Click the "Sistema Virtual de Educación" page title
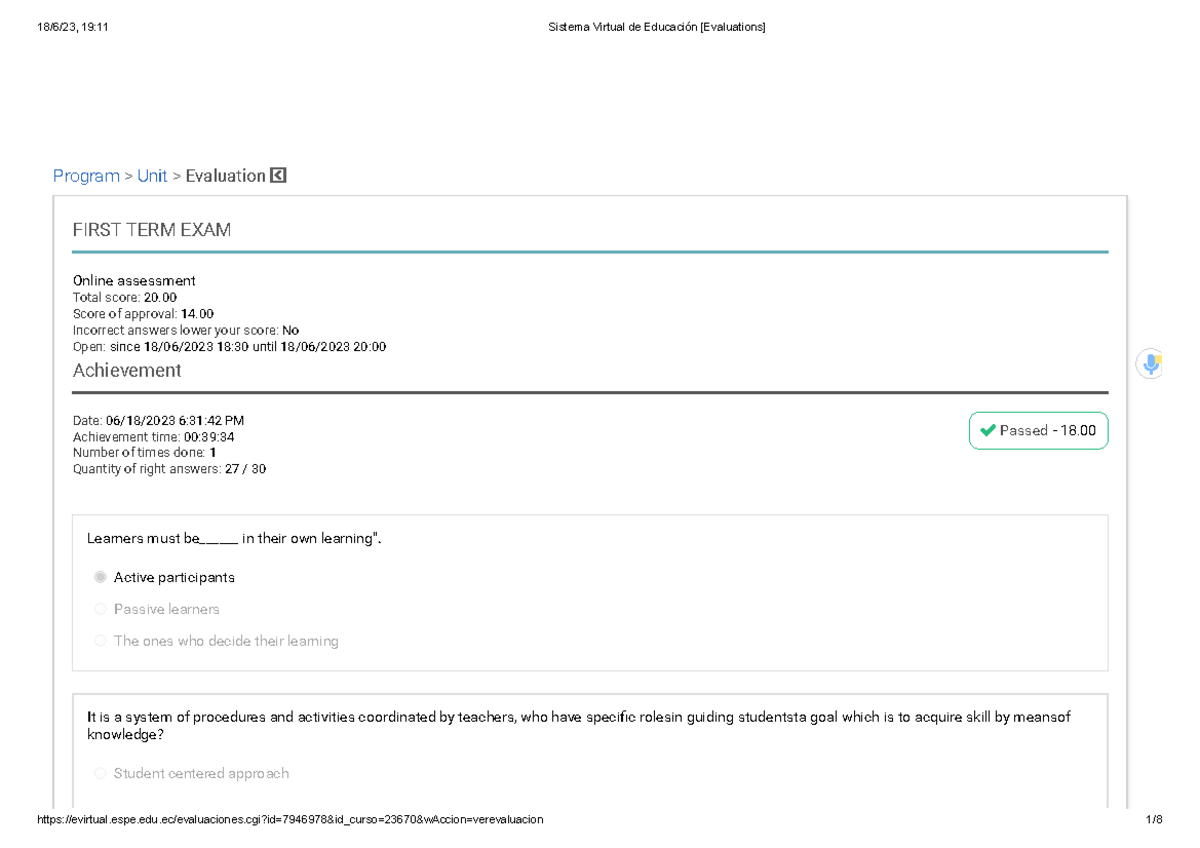The height and width of the screenshot is (848, 1200). tap(657, 28)
